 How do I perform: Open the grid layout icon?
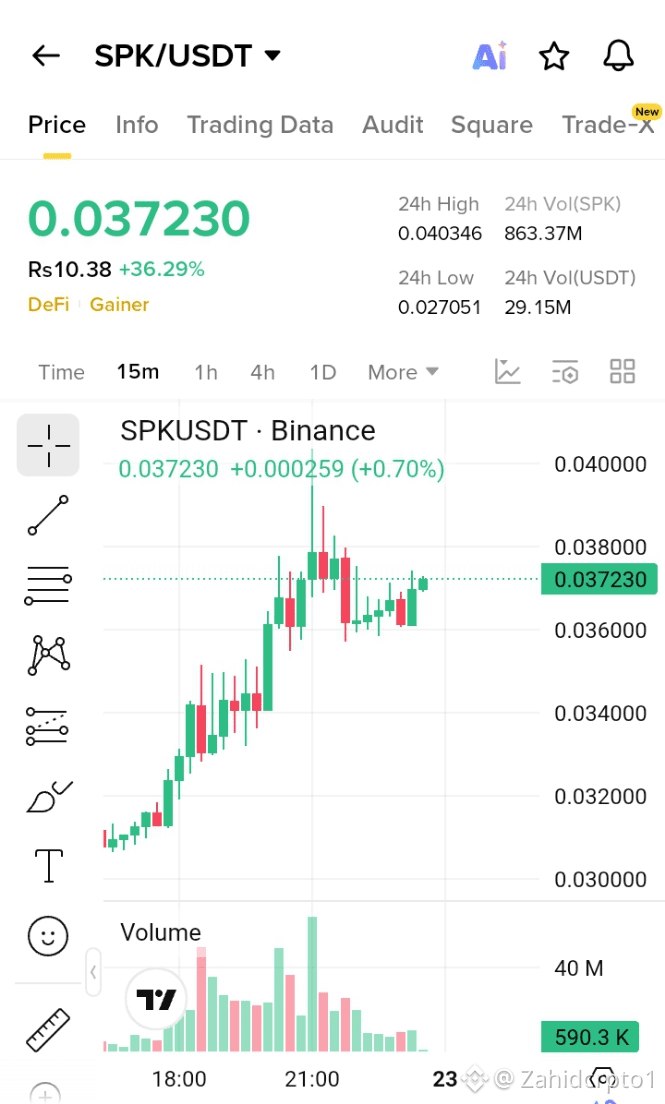point(622,371)
